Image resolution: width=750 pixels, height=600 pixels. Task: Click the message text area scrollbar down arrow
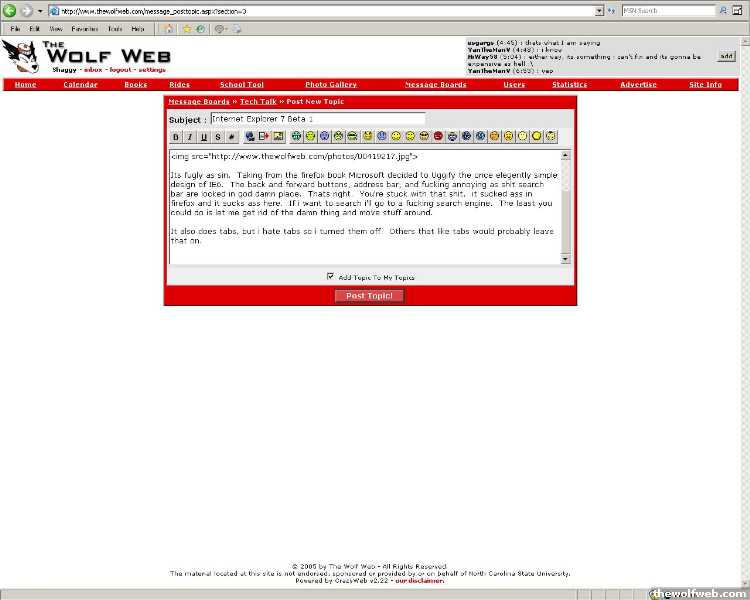(565, 258)
